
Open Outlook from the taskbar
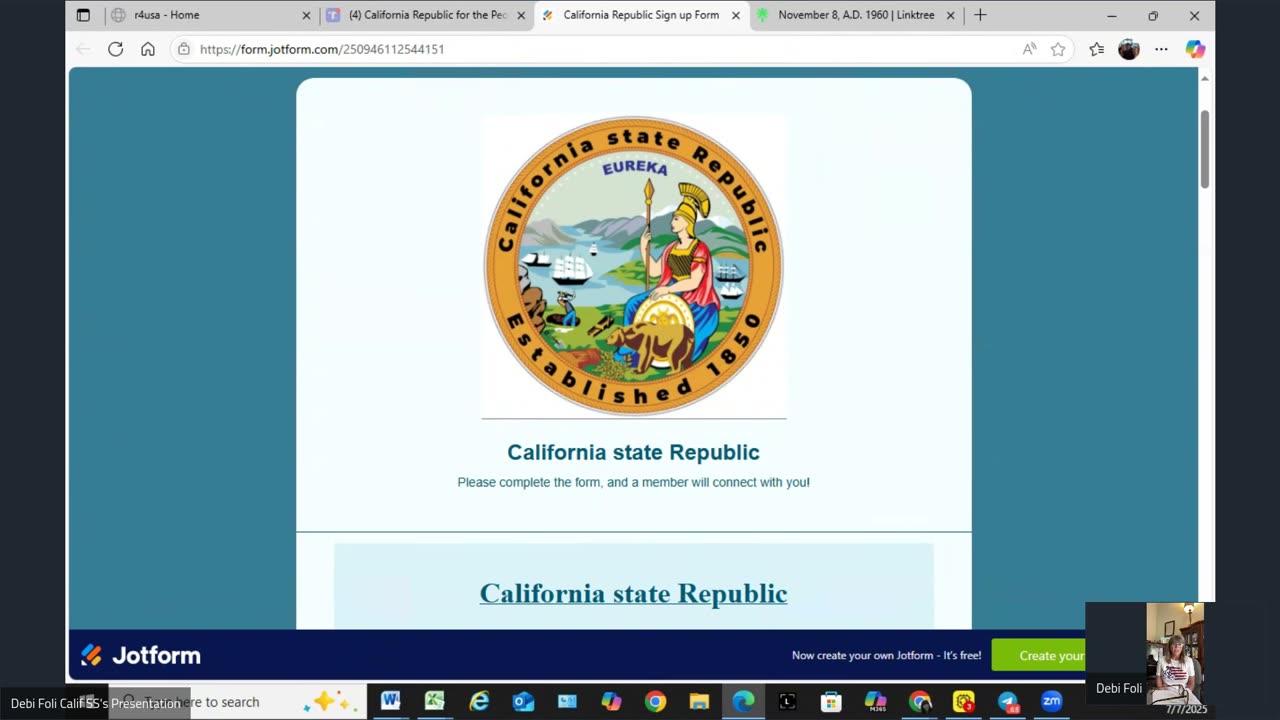[x=523, y=702]
